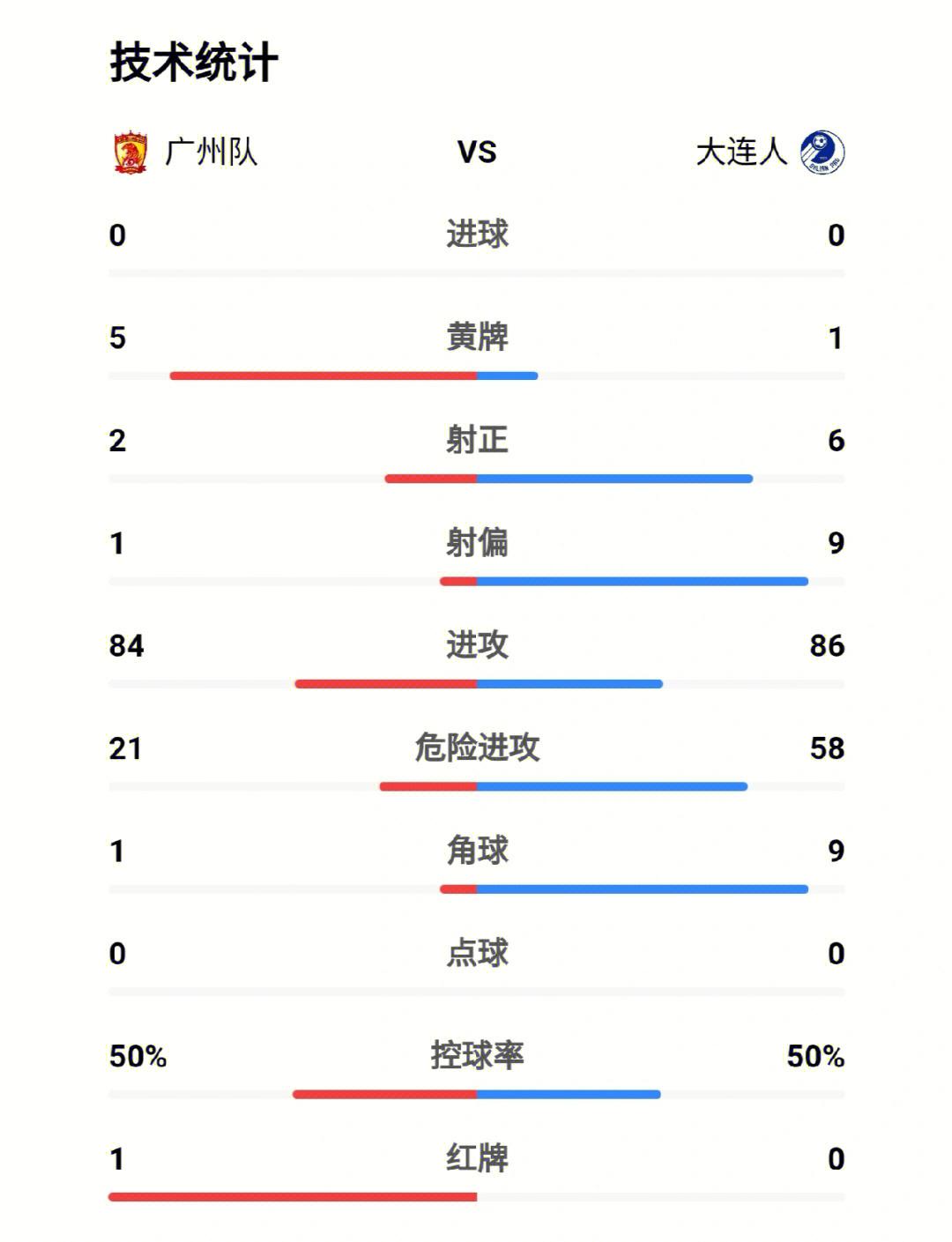
Task: Open the 大连人 team name link
Action: (741, 152)
